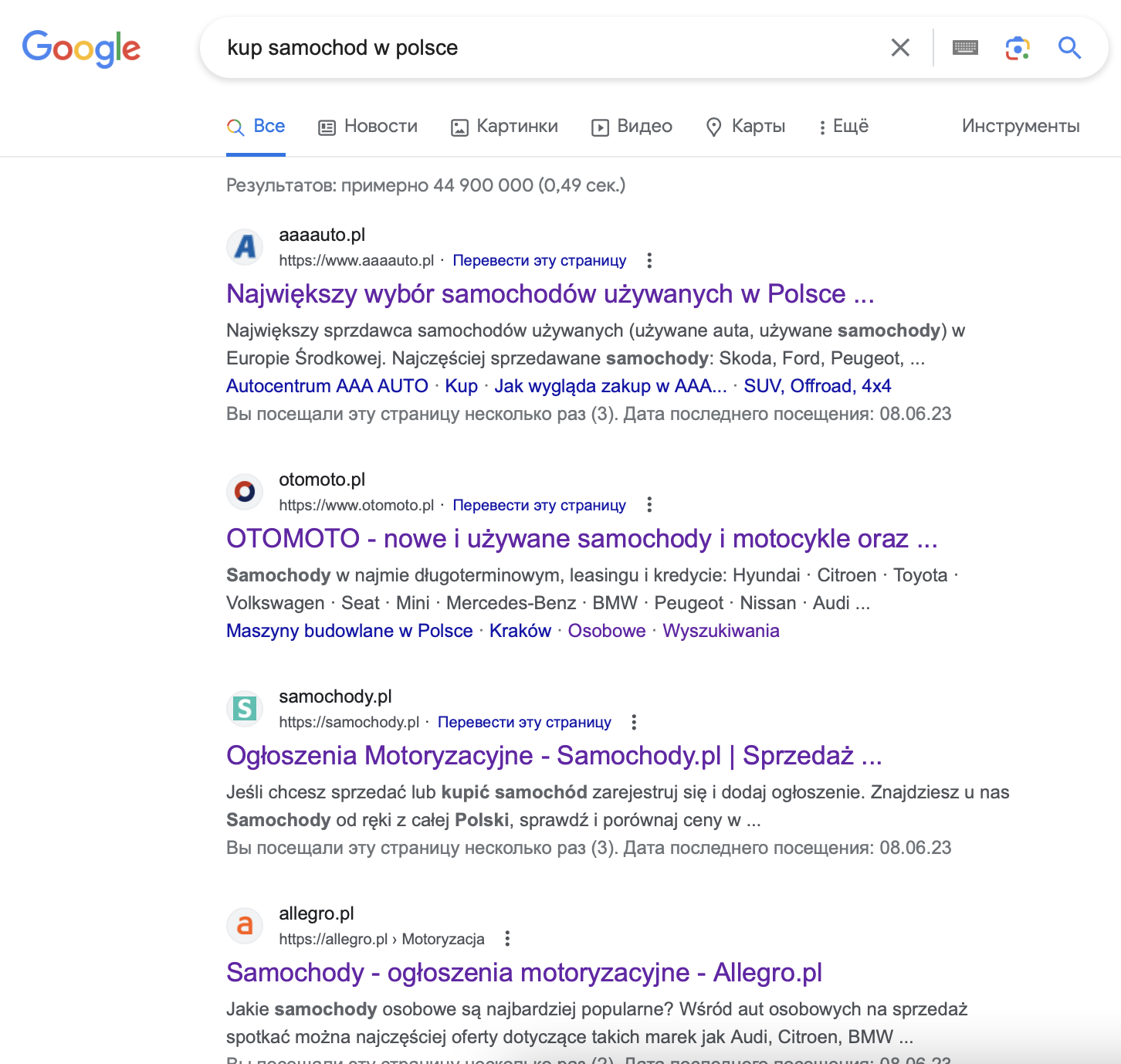This screenshot has width=1121, height=1064.
Task: Open the on-screen keyboard icon
Action: click(x=965, y=48)
